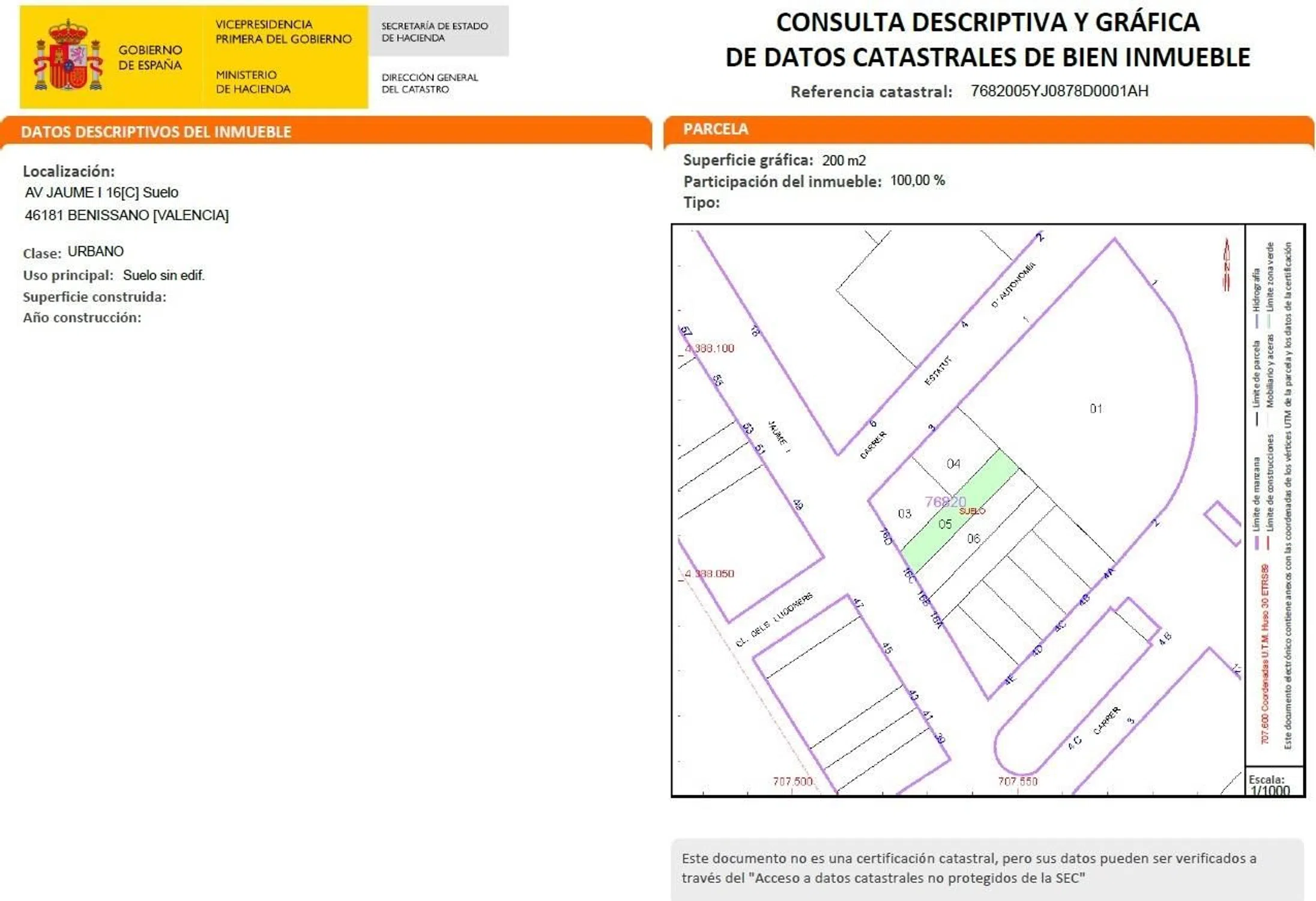Click the Spanish coat of arms emblem
Viewport: 1316px width, 901px height.
[68, 56]
